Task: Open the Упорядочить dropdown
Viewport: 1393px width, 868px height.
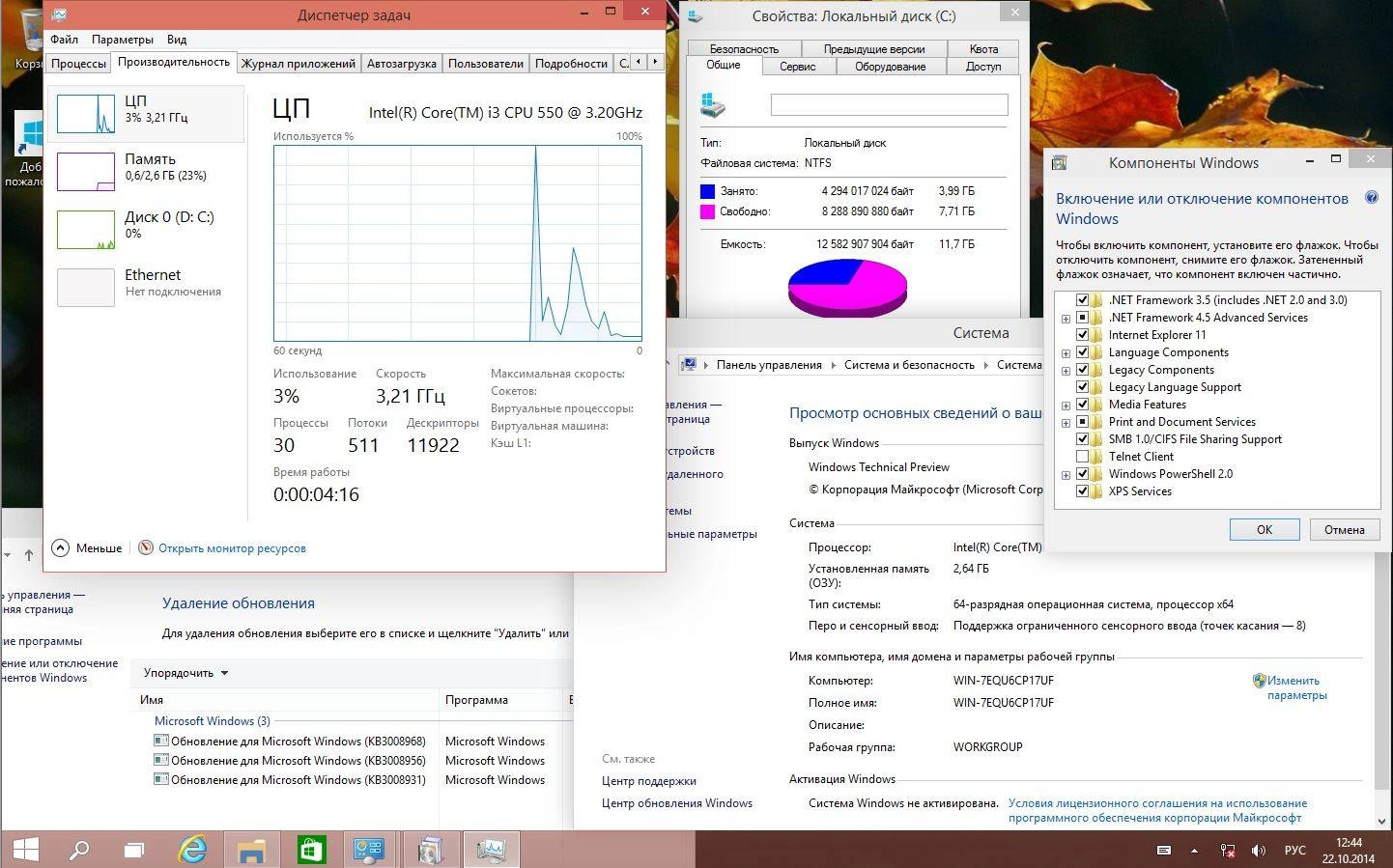Action: (x=185, y=673)
